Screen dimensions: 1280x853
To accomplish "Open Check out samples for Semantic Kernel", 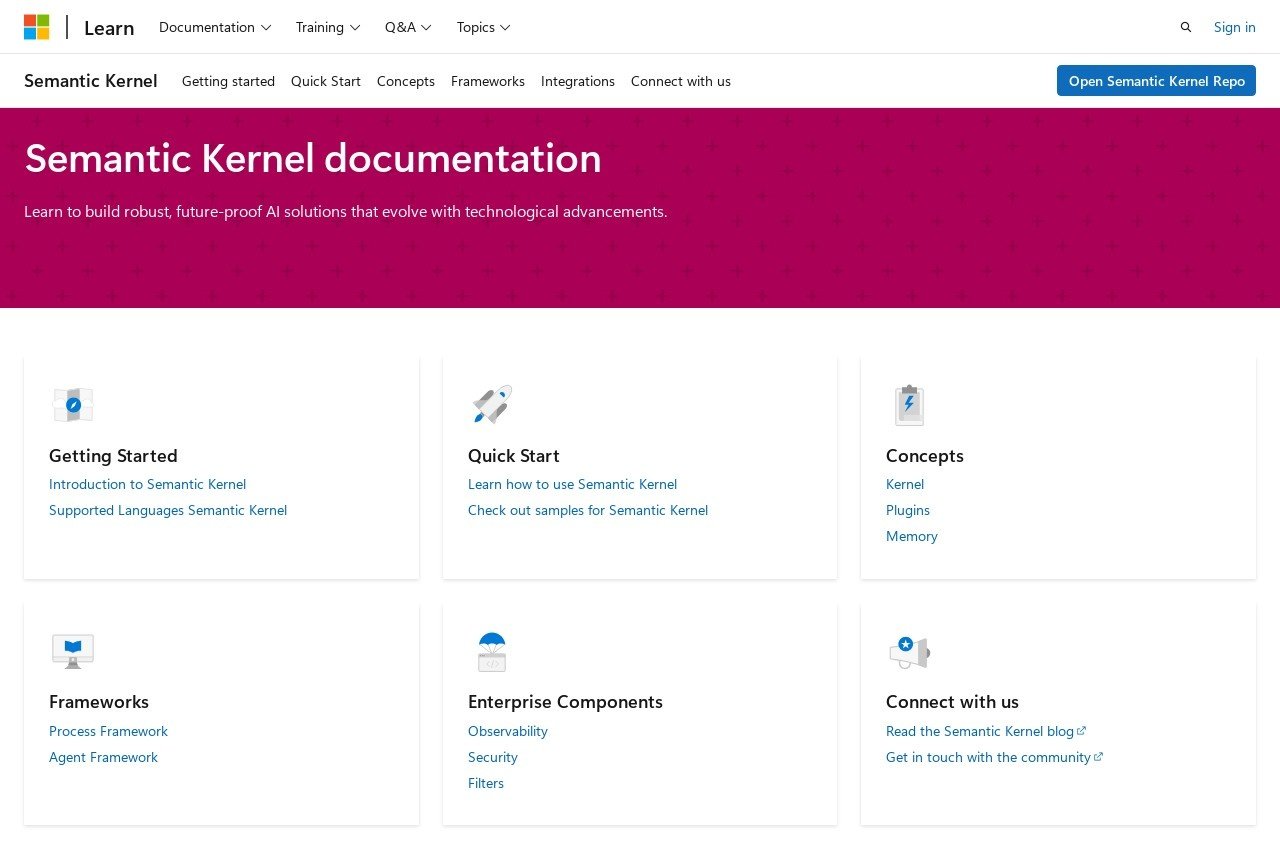I will [588, 510].
